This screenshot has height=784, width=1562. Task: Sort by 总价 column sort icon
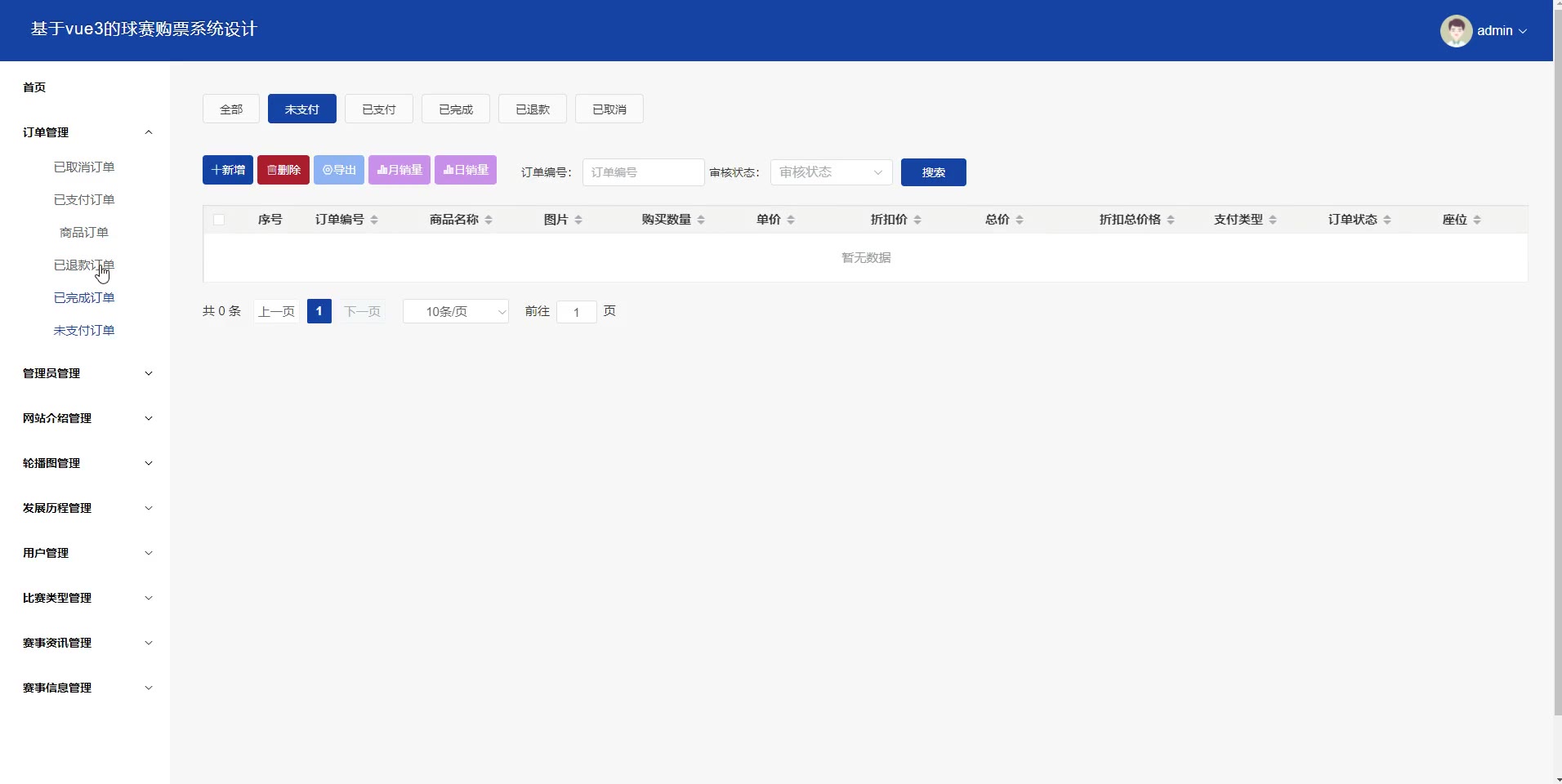point(1020,220)
